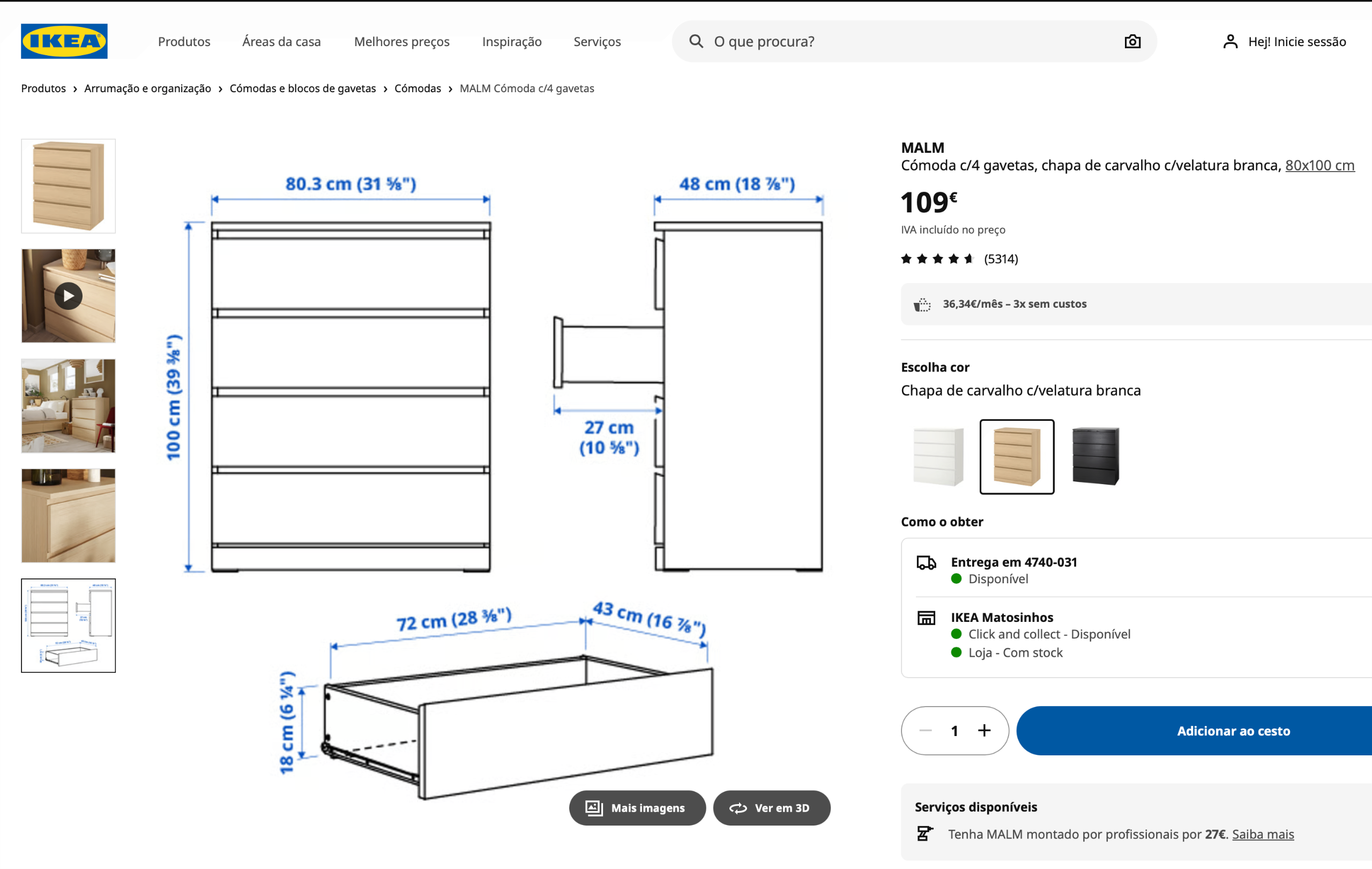
Task: Select the dimensions drawing thumbnail
Action: (x=69, y=626)
